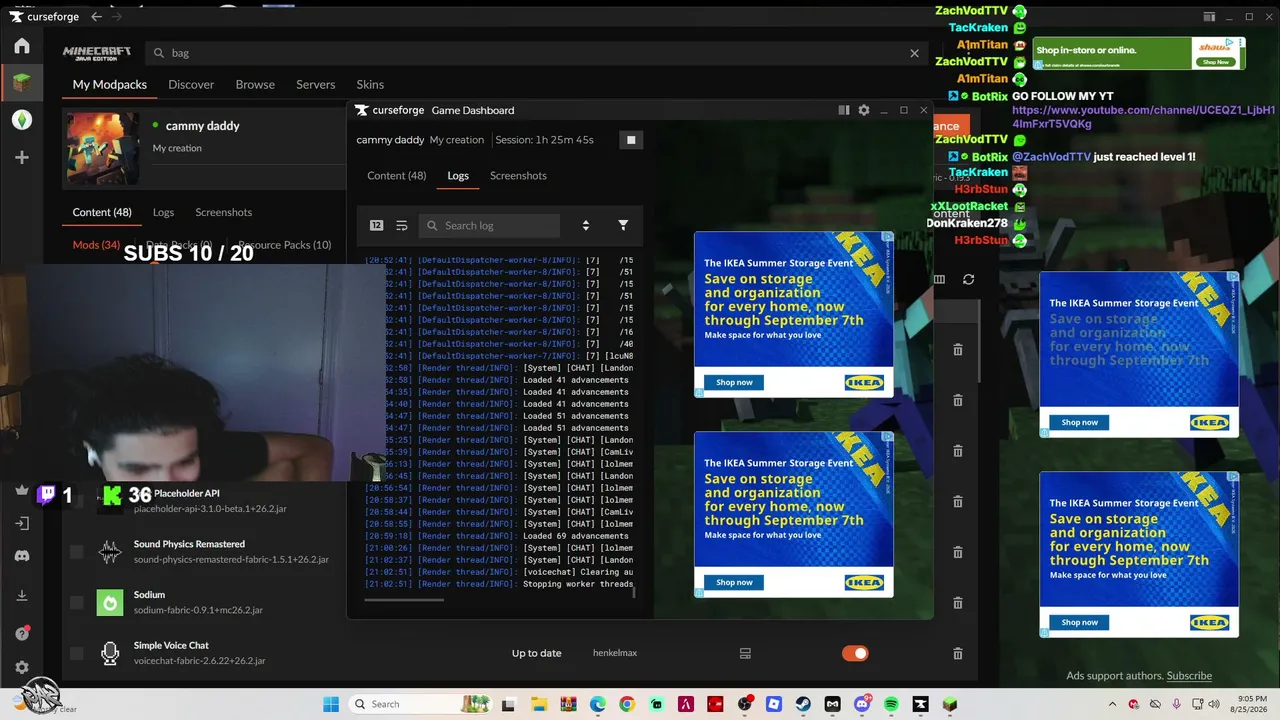Switch to the Discover tab
Viewport: 1280px width, 720px height.
coord(191,85)
